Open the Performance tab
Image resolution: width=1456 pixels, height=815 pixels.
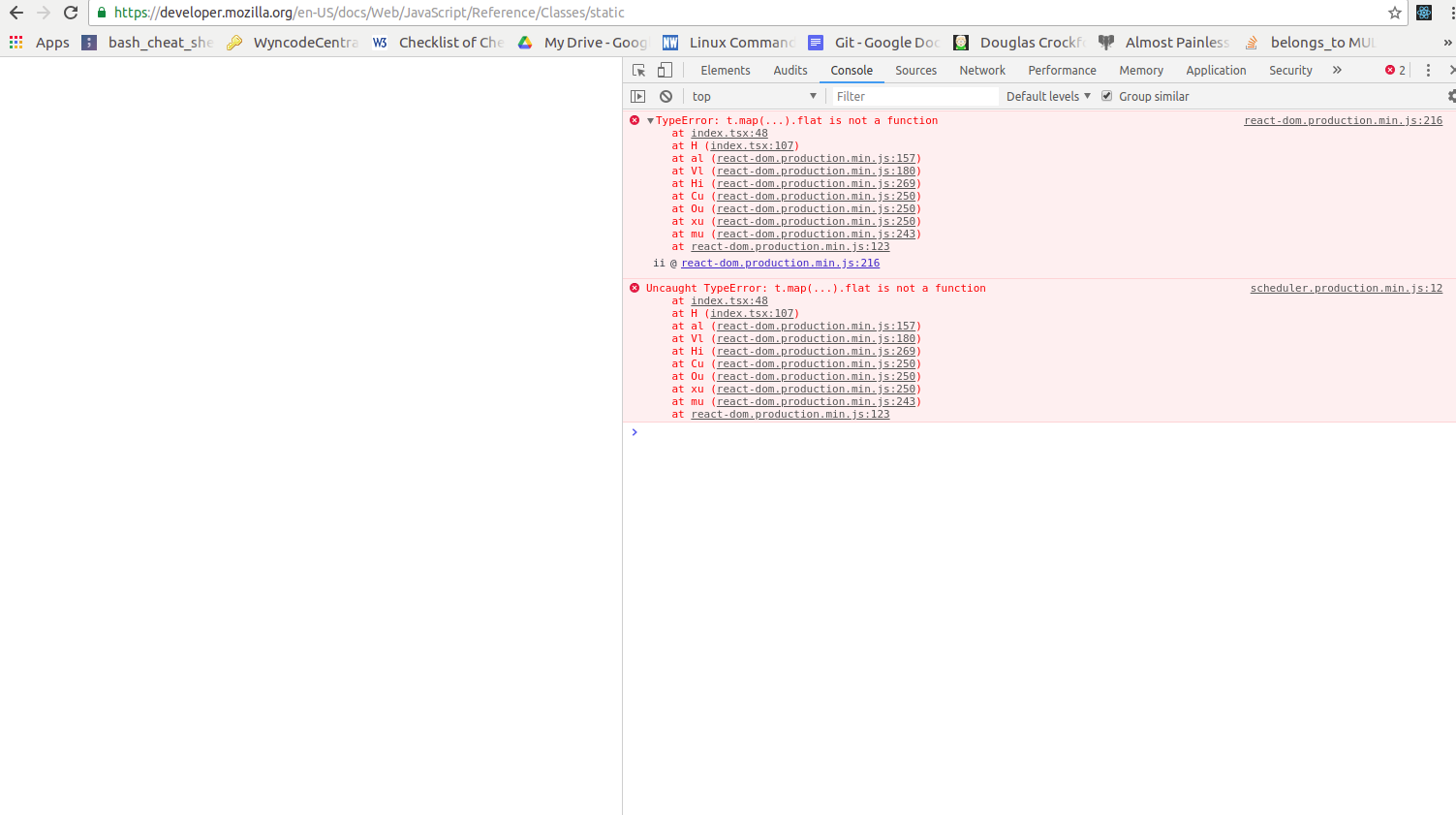1062,70
